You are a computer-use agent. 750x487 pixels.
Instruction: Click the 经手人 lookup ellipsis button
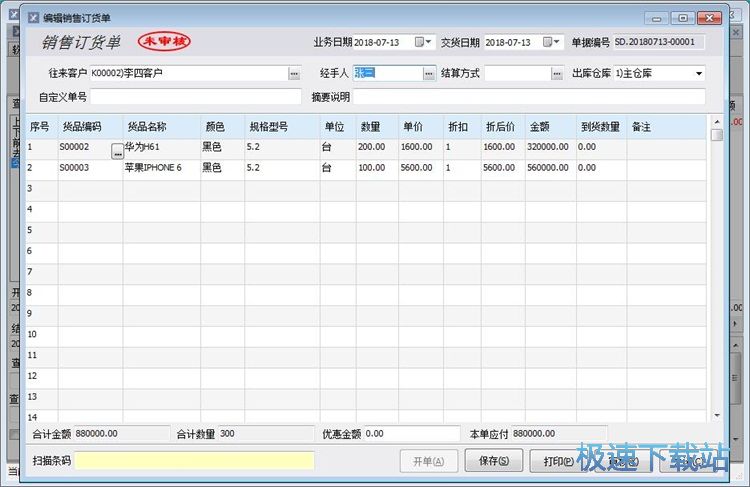coord(429,74)
